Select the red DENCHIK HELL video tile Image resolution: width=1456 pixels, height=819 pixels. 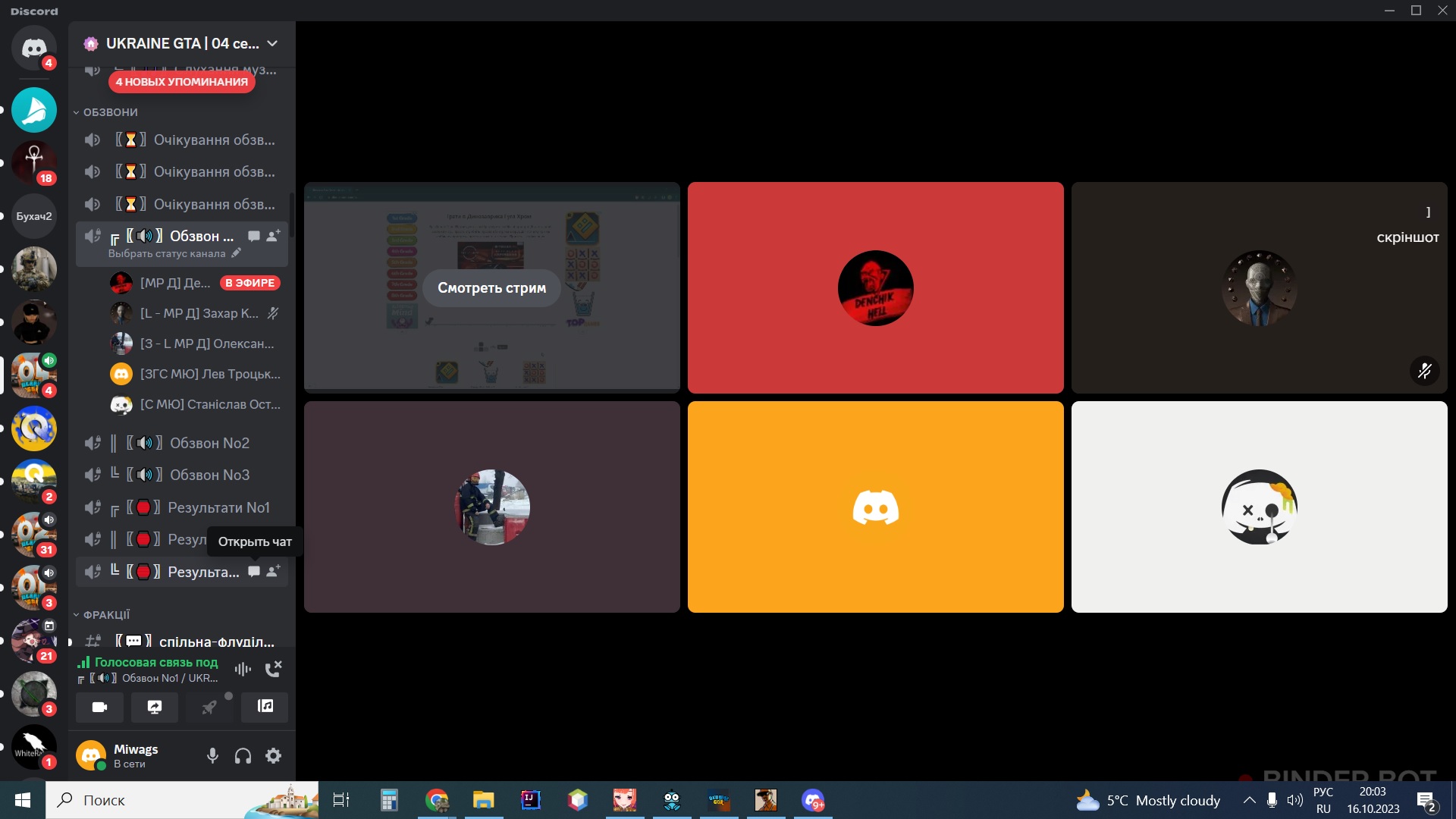[876, 287]
